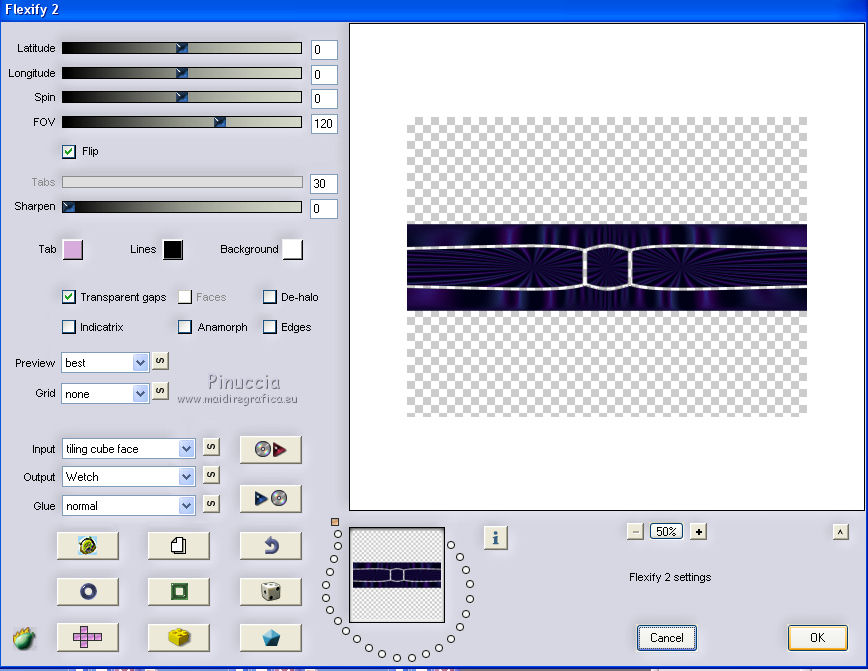Click the Spin slider track
The image size is (868, 671).
tap(182, 97)
